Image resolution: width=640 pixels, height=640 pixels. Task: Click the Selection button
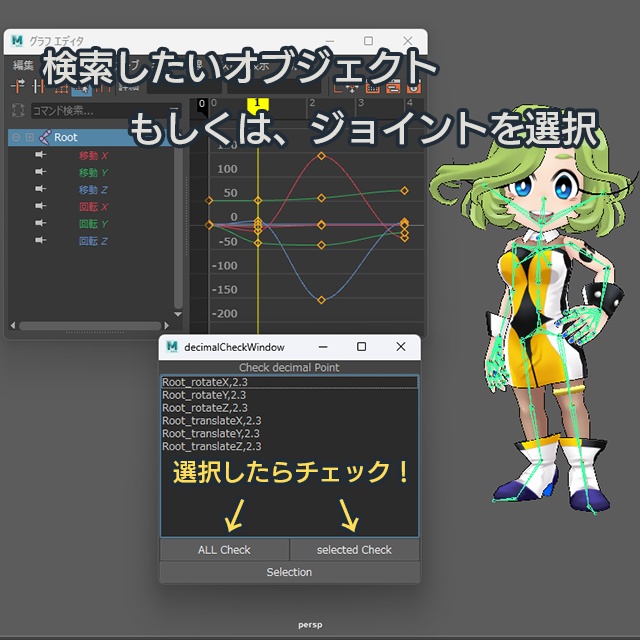(289, 572)
